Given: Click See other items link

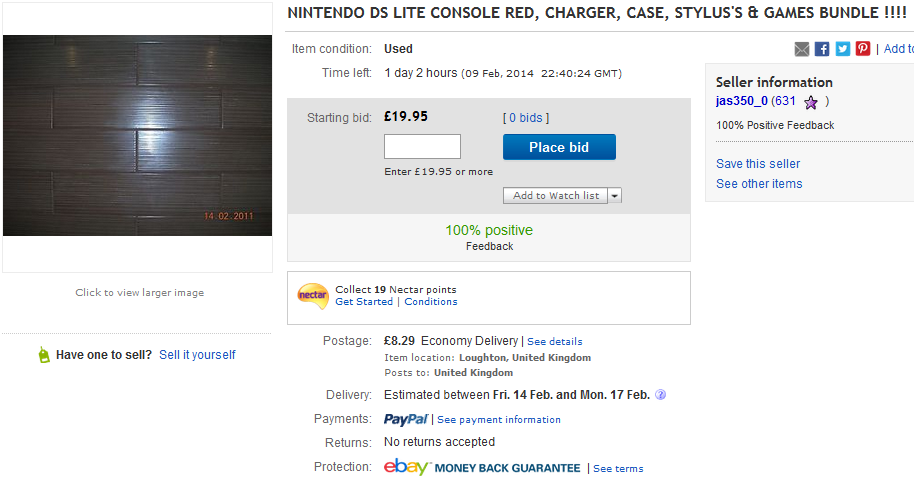Looking at the screenshot, I should coord(759,184).
